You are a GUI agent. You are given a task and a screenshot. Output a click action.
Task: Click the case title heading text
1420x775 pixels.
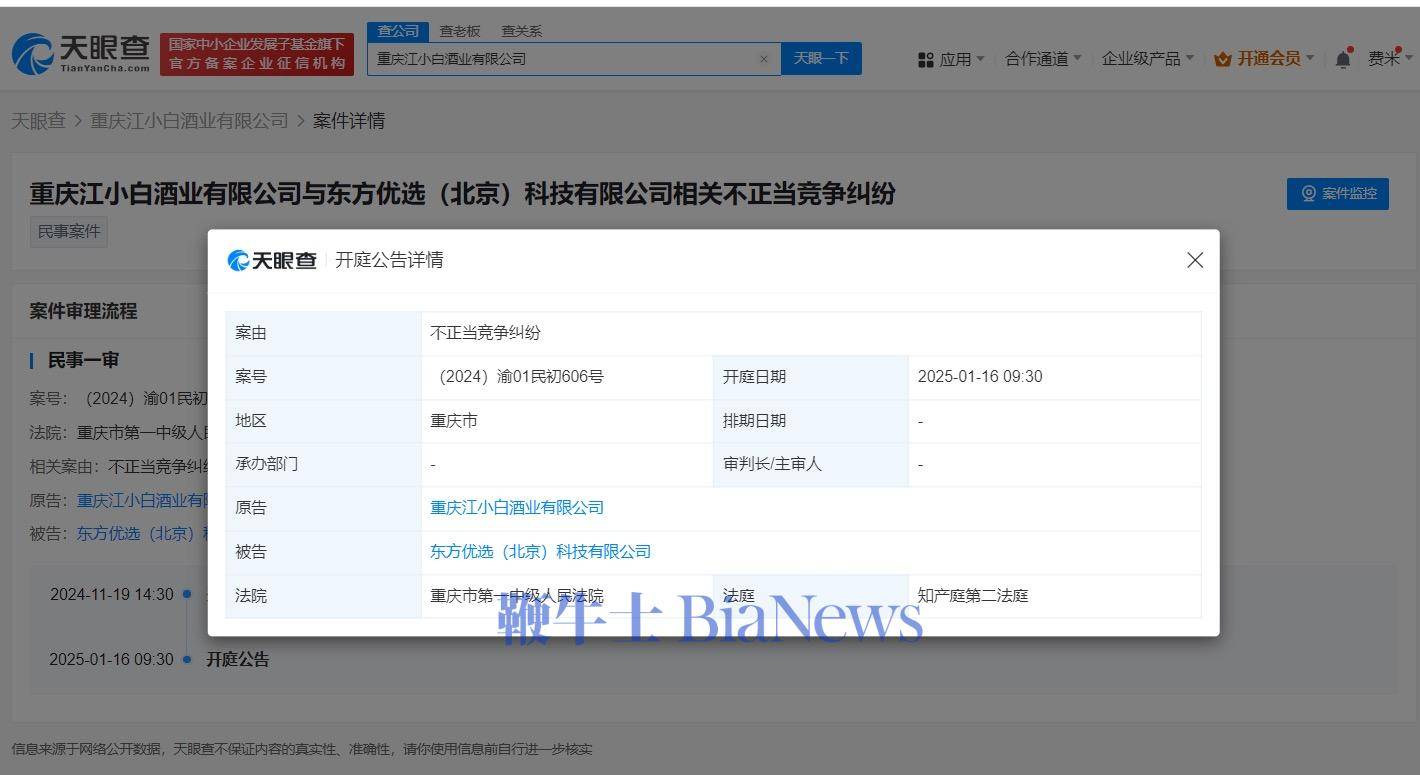(462, 193)
